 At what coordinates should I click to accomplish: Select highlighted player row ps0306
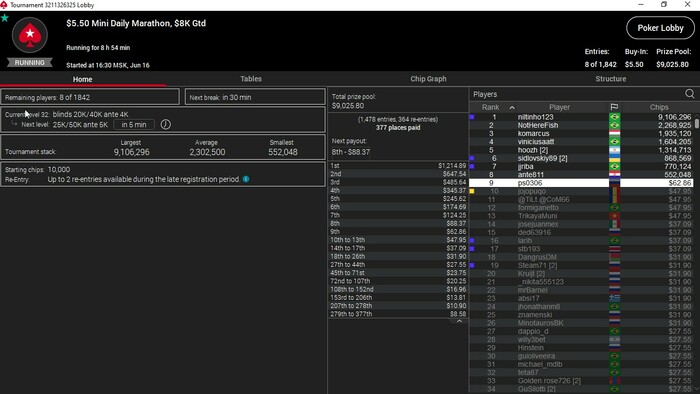click(x=581, y=183)
